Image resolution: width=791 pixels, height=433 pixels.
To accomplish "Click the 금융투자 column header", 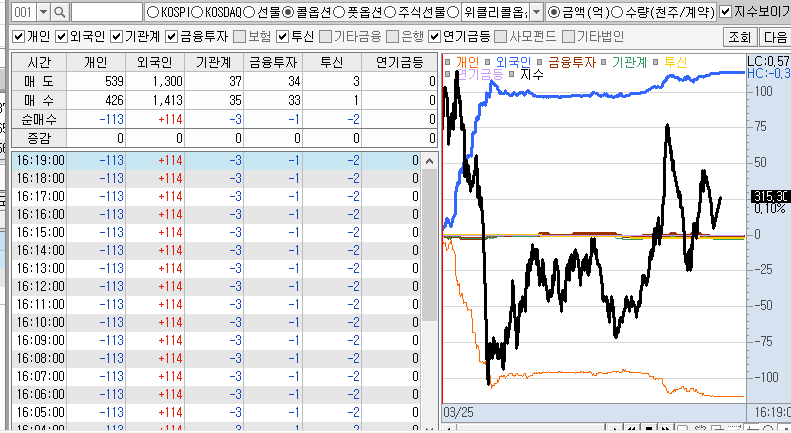I will pyautogui.click(x=272, y=62).
